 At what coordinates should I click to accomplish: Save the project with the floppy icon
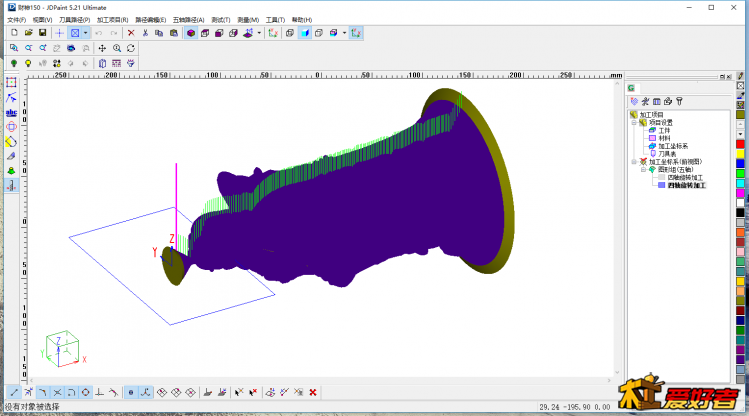pos(43,33)
